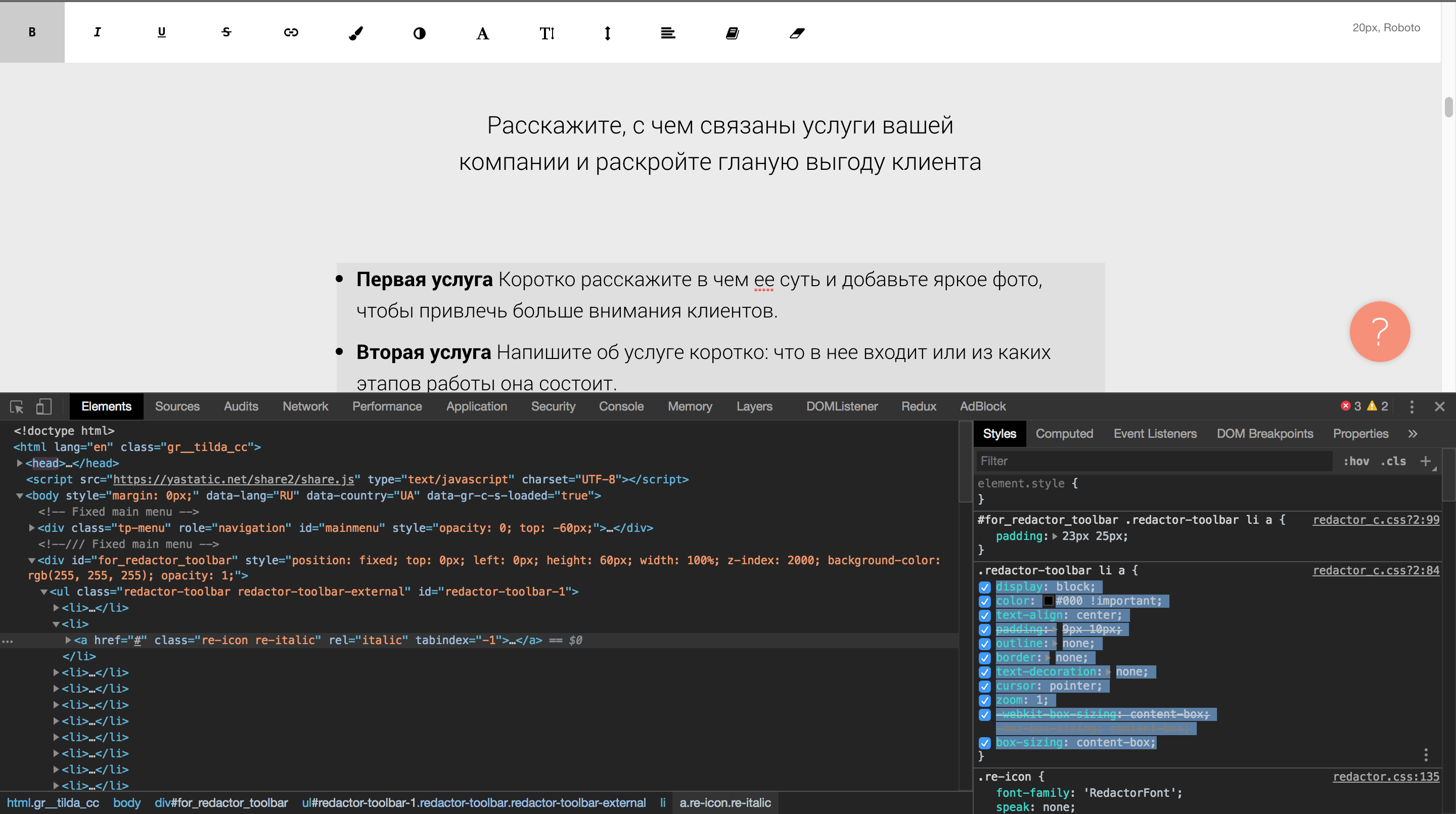Open the Event Listeners tab
Viewport: 1456px width, 814px height.
[1155, 434]
